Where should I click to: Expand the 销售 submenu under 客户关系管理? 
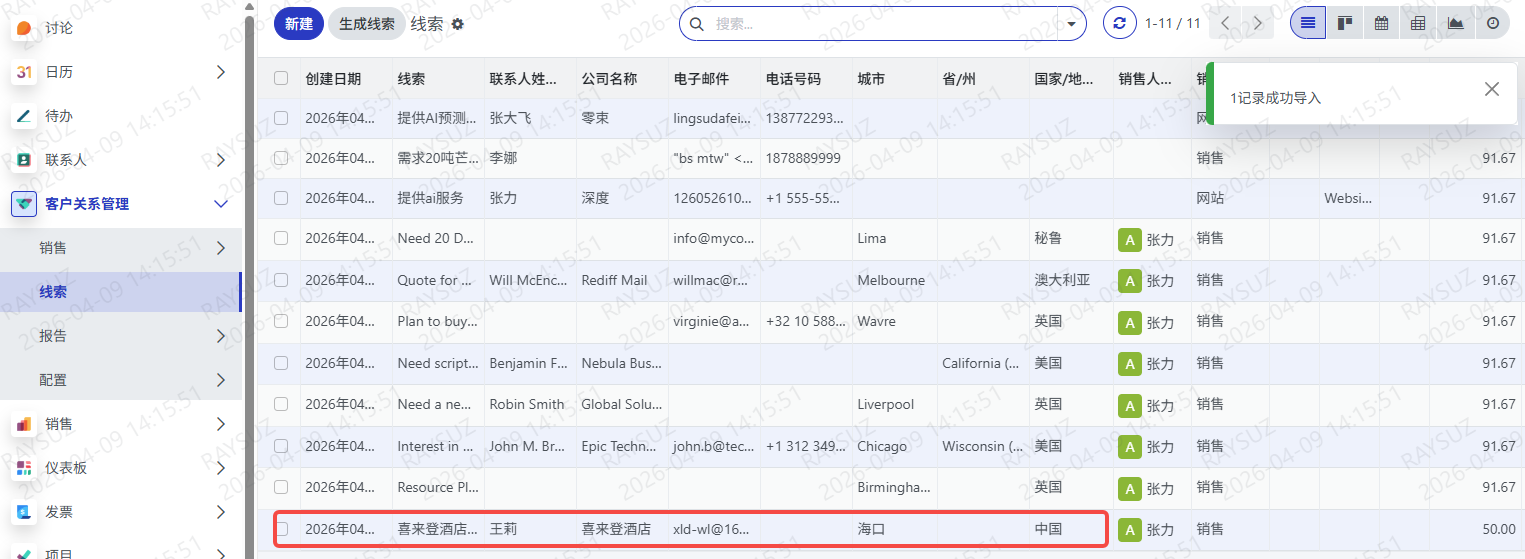221,248
